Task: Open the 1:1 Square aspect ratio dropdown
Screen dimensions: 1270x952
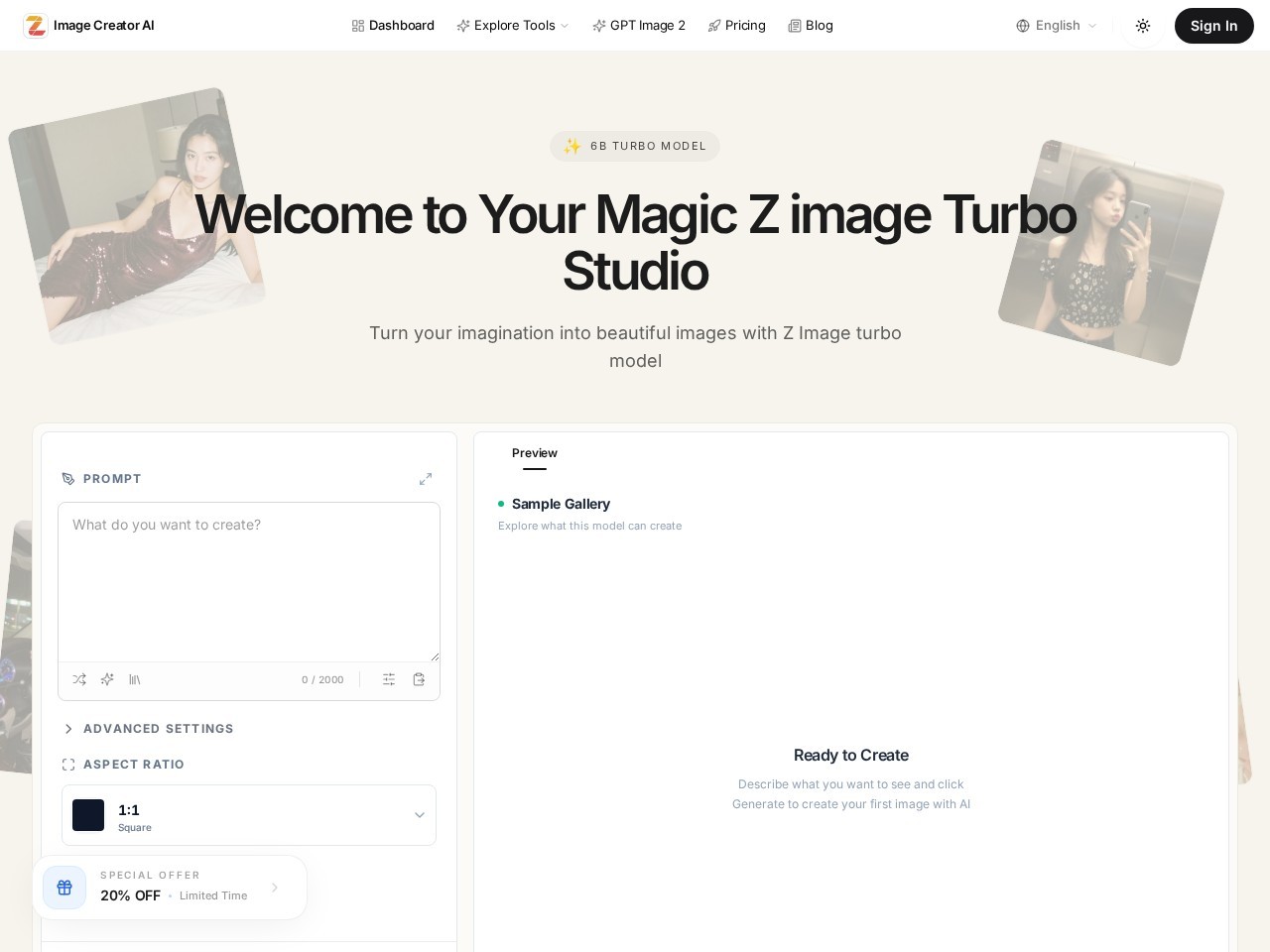Action: (x=249, y=815)
